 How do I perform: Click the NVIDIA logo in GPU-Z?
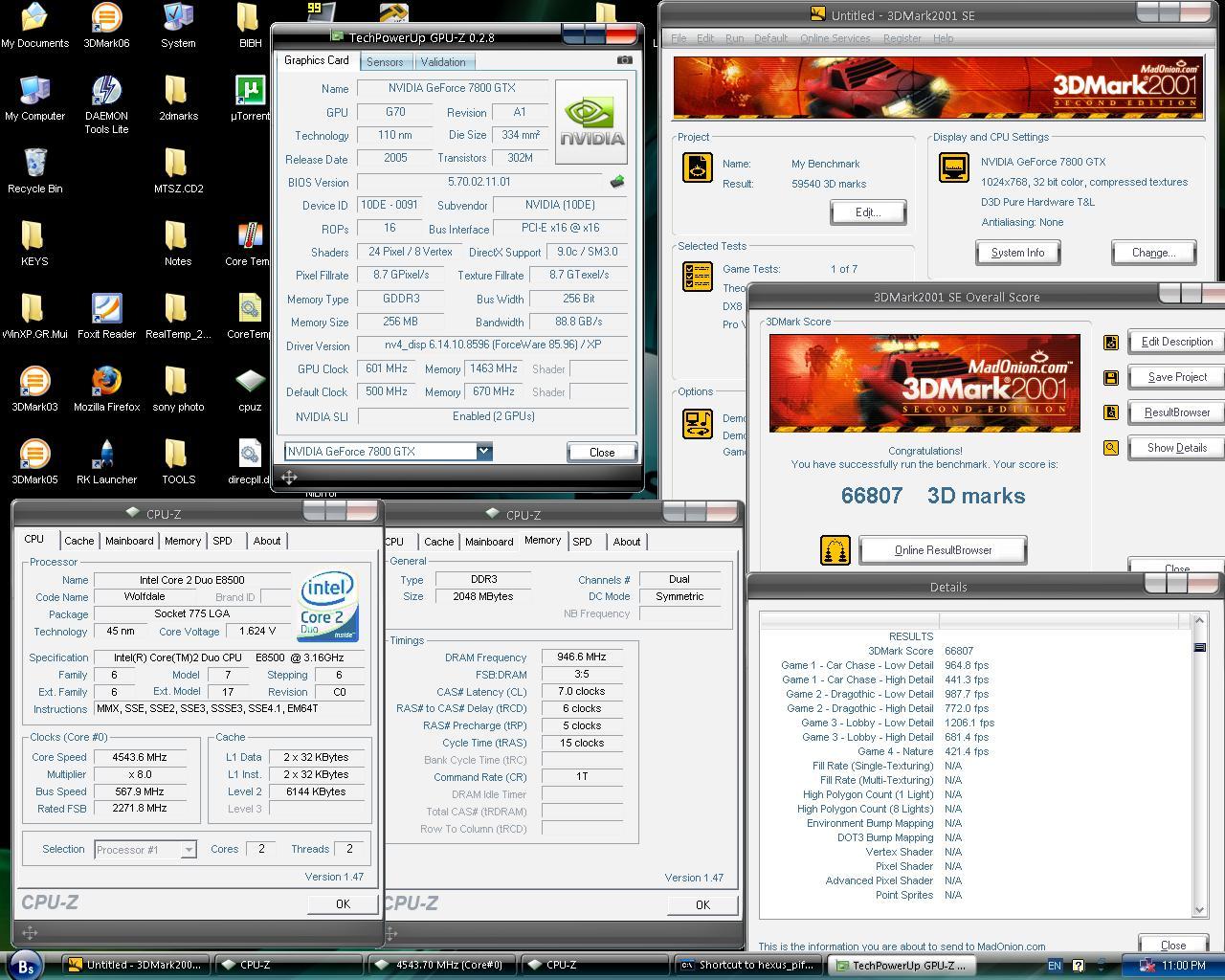pyautogui.click(x=591, y=122)
